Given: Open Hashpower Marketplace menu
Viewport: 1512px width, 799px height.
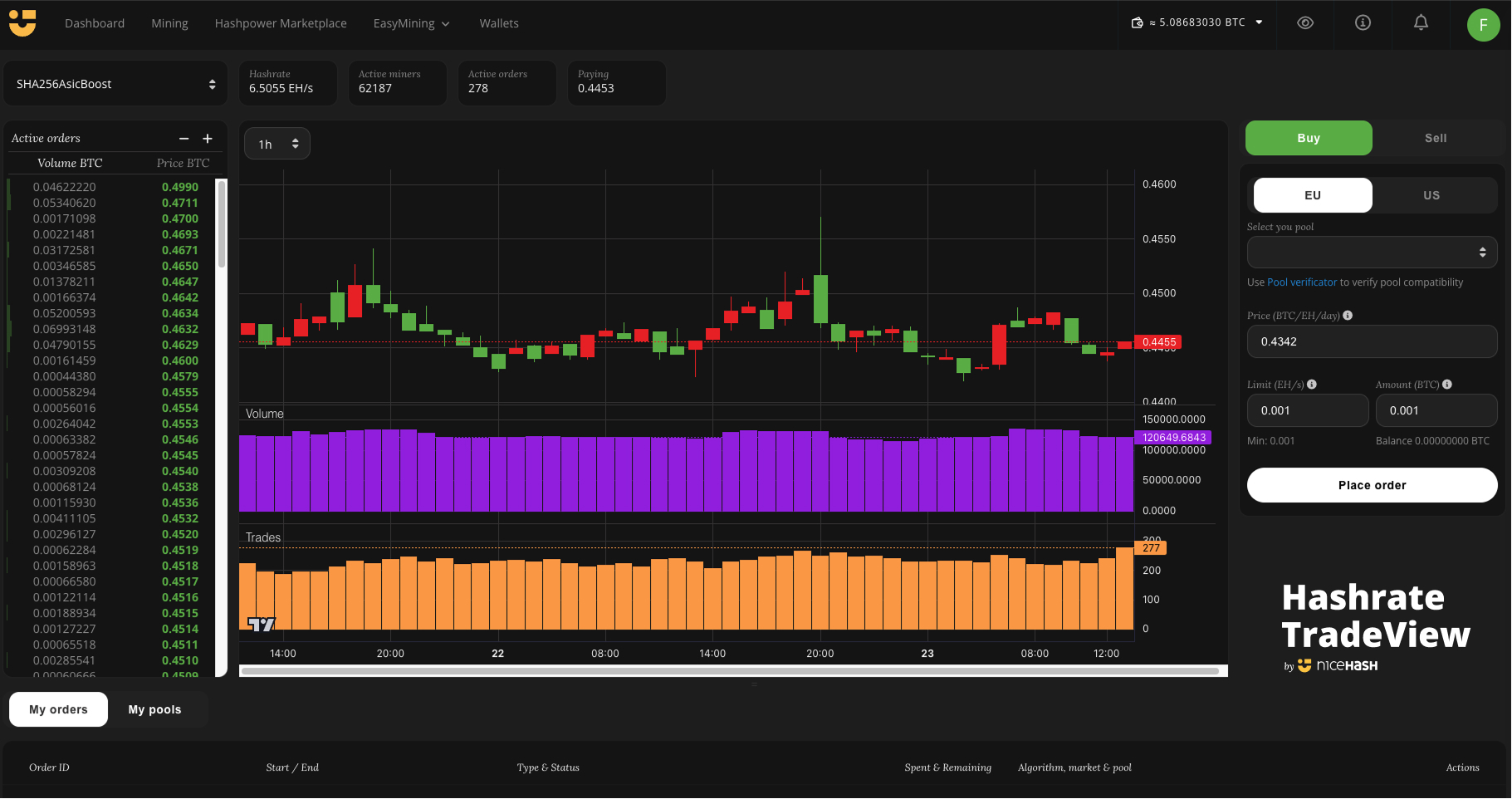Looking at the screenshot, I should [281, 23].
